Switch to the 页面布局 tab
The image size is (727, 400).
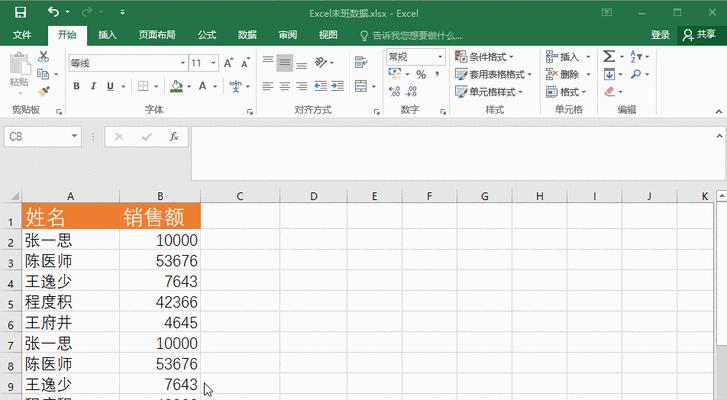(x=157, y=35)
